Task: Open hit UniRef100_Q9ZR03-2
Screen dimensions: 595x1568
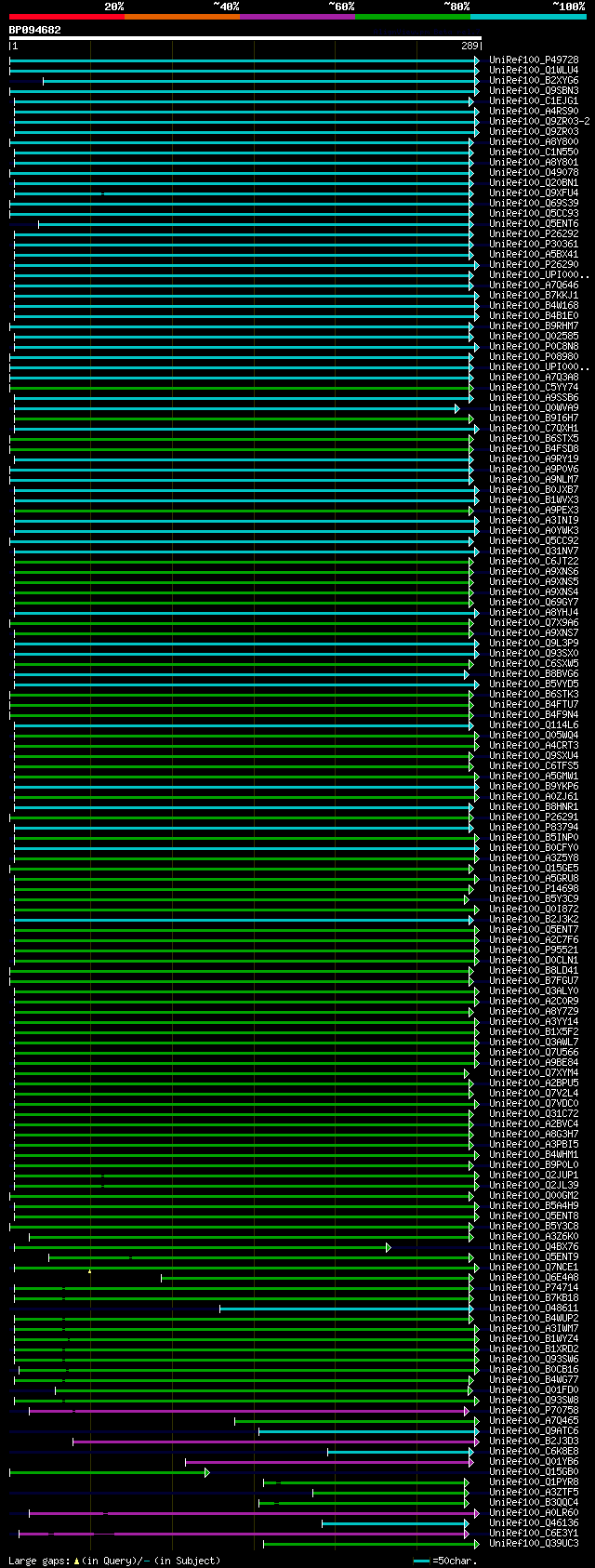Action: pyautogui.click(x=539, y=121)
